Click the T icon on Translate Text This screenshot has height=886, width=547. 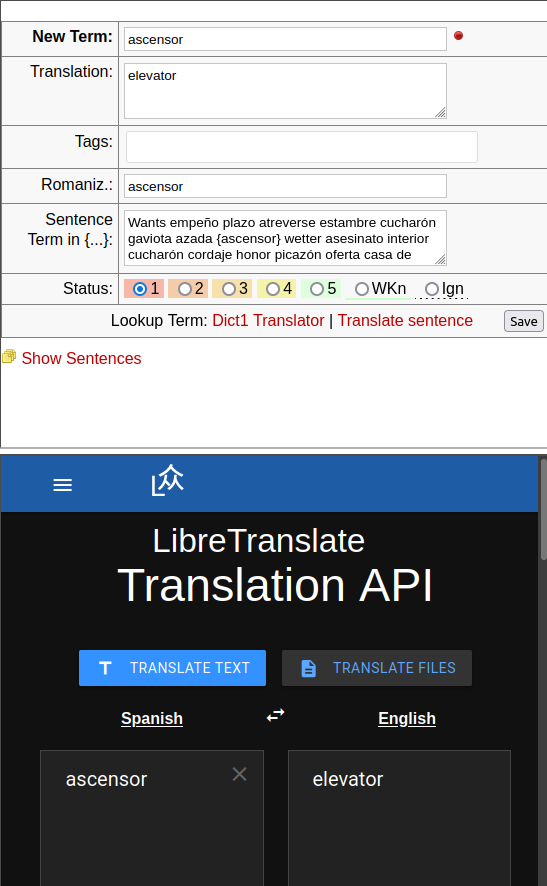click(105, 668)
